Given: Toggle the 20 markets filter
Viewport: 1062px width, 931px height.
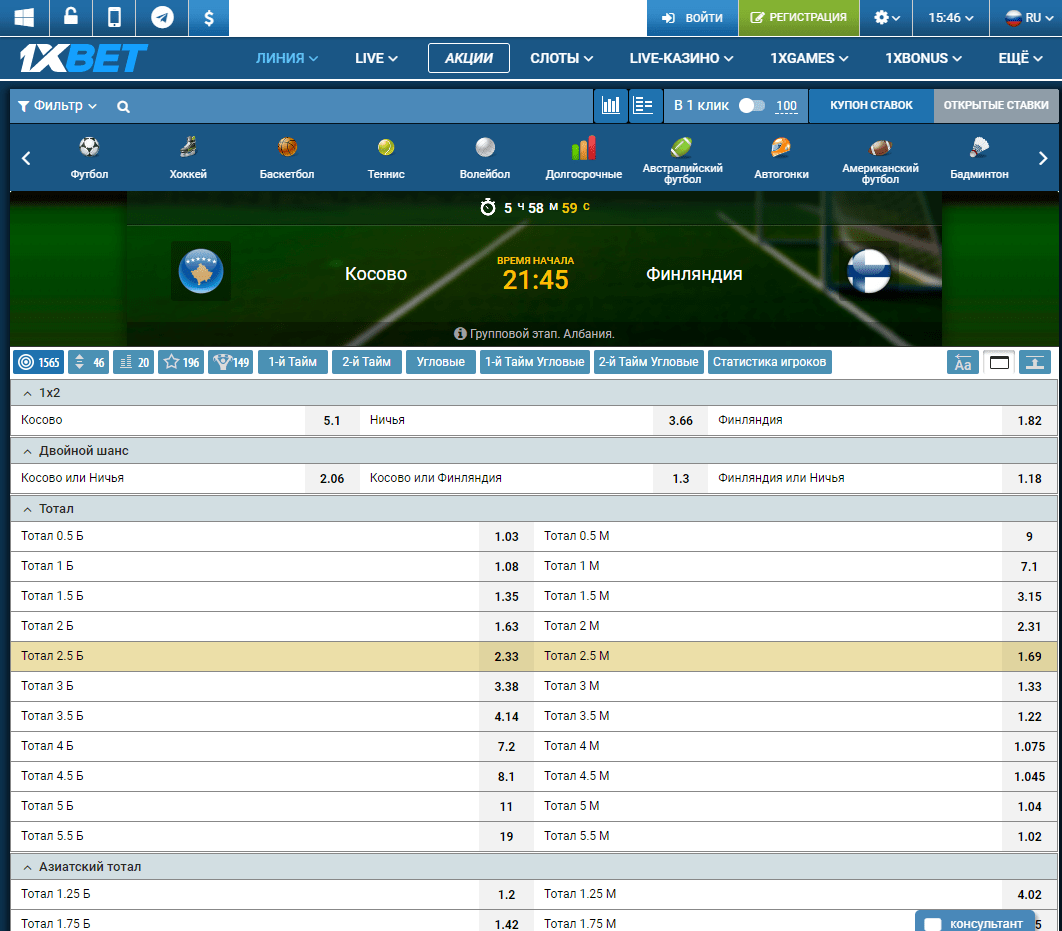Looking at the screenshot, I should 134,362.
